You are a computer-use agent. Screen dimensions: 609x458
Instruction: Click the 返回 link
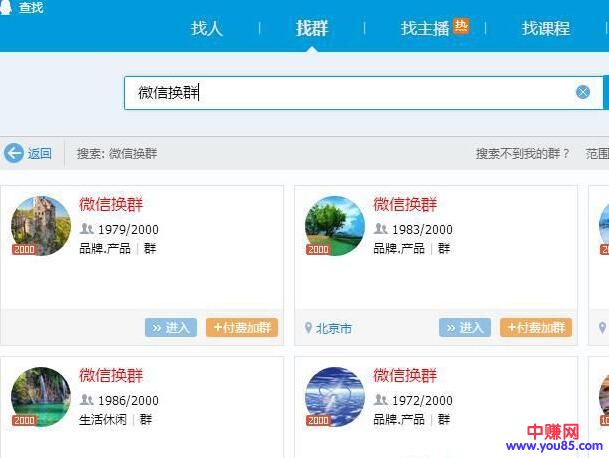[x=40, y=153]
